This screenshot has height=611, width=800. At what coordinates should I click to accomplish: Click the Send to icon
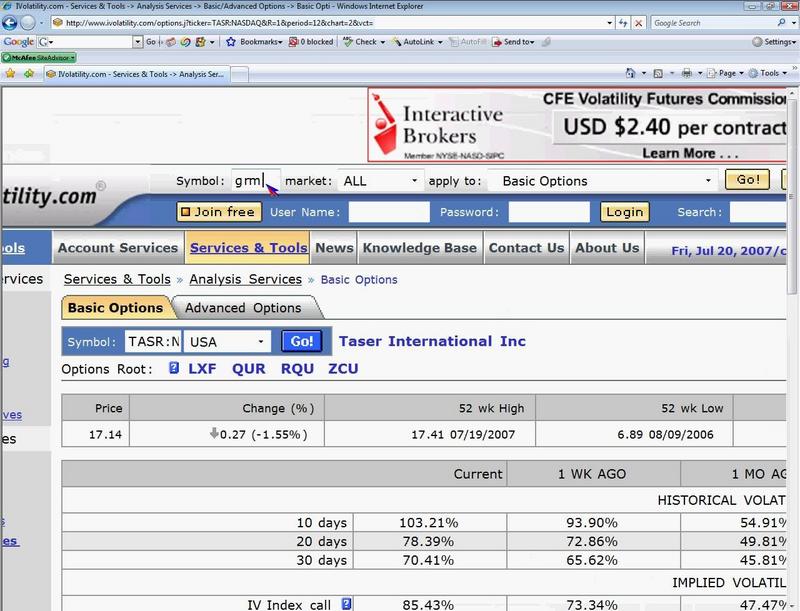(496, 42)
